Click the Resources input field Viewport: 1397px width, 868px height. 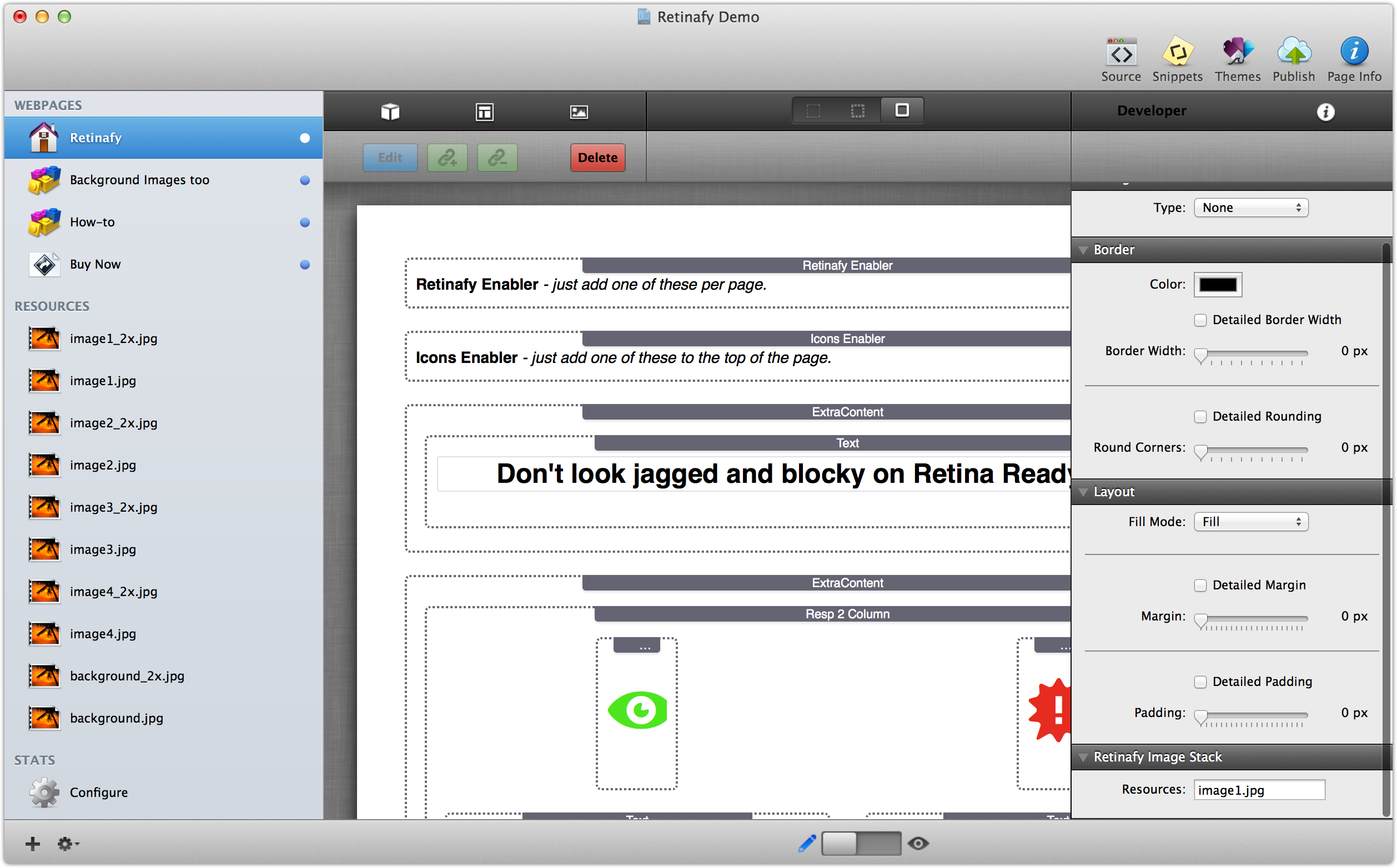tap(1259, 790)
